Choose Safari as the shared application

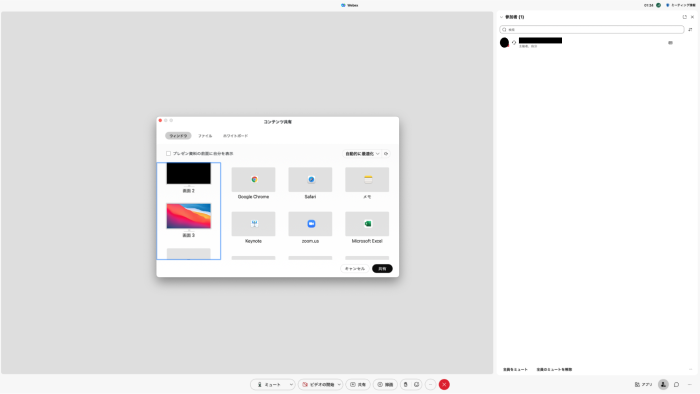310,180
